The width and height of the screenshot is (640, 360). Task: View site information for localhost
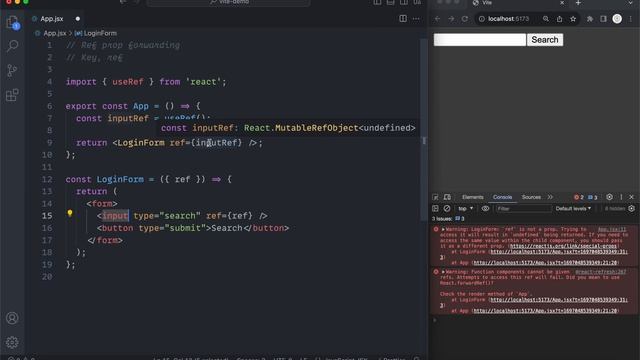point(482,19)
